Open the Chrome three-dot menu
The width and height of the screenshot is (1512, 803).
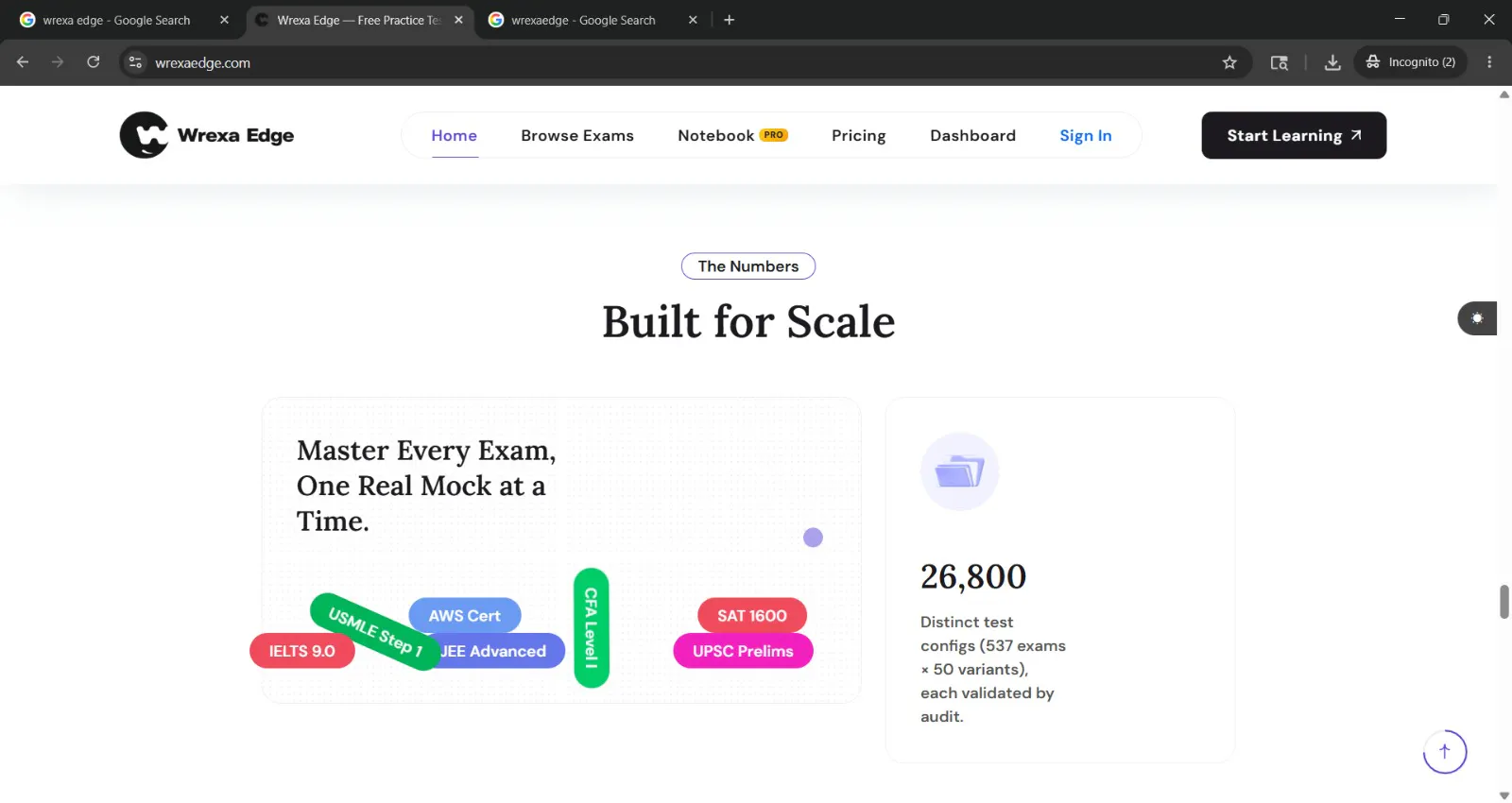coord(1489,62)
